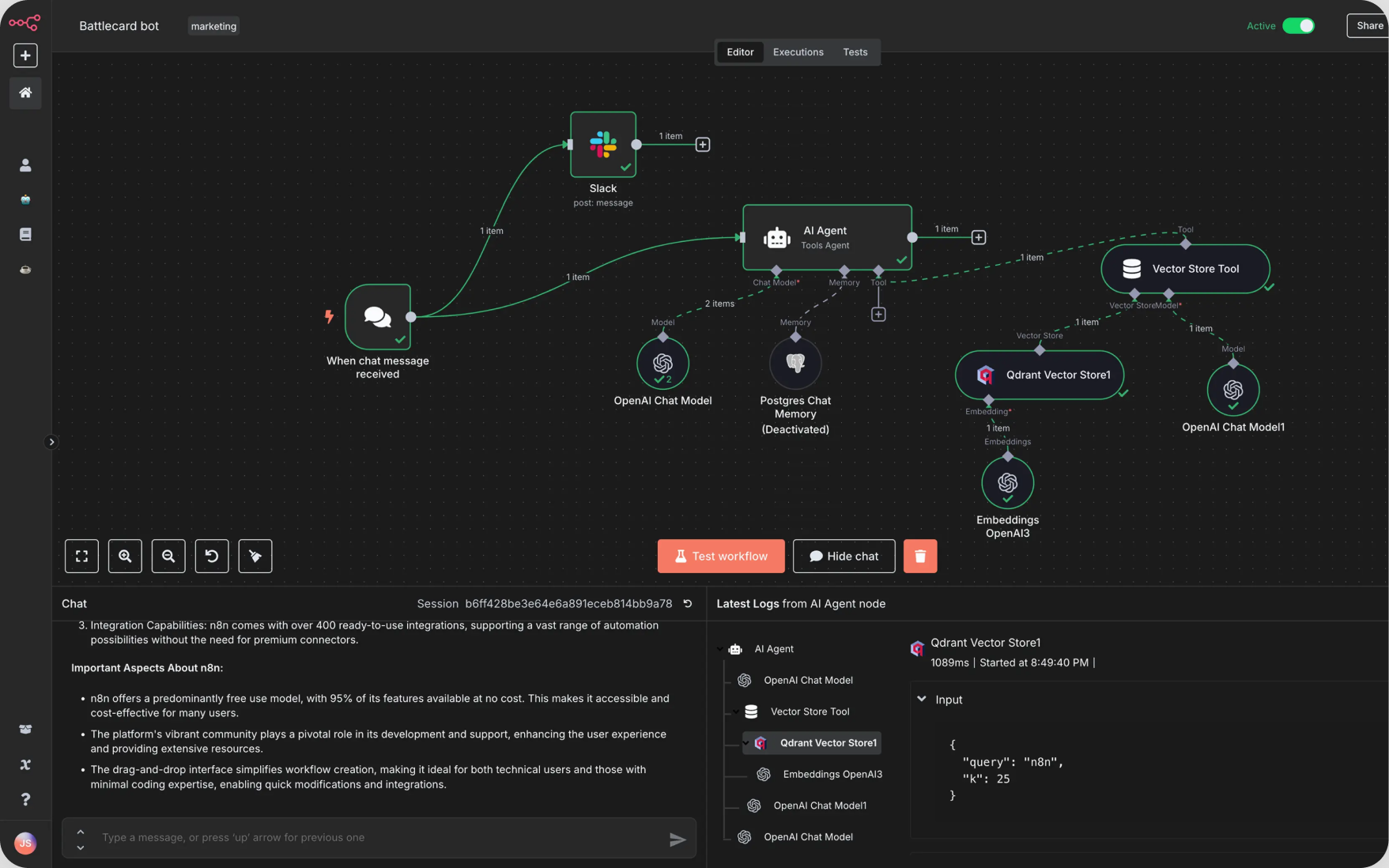
Task: Toggle the workflow Active switch
Action: pos(1298,26)
